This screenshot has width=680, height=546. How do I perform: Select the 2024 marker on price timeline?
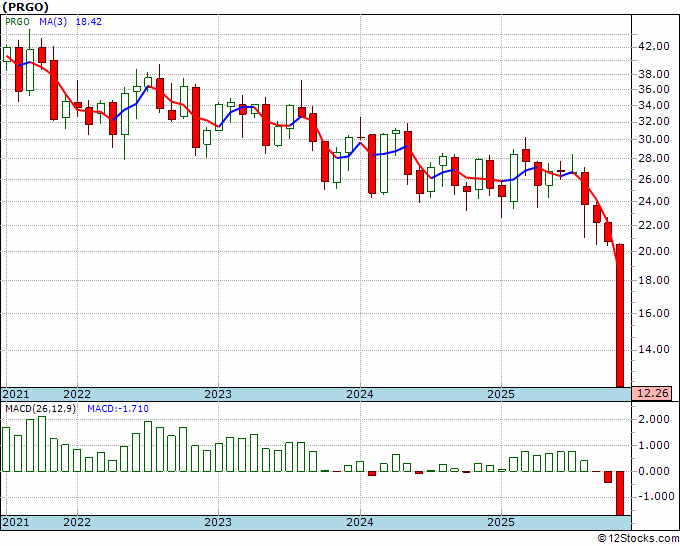pyautogui.click(x=360, y=394)
